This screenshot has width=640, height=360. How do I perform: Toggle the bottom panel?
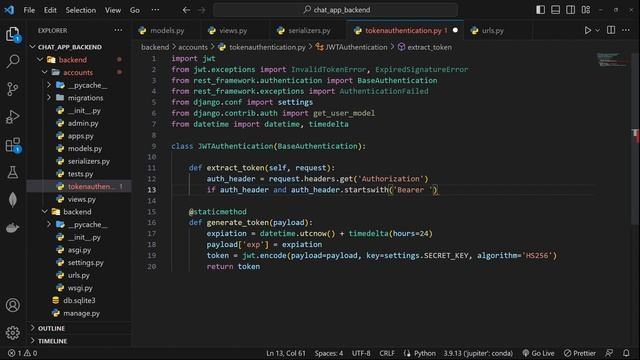556,10
